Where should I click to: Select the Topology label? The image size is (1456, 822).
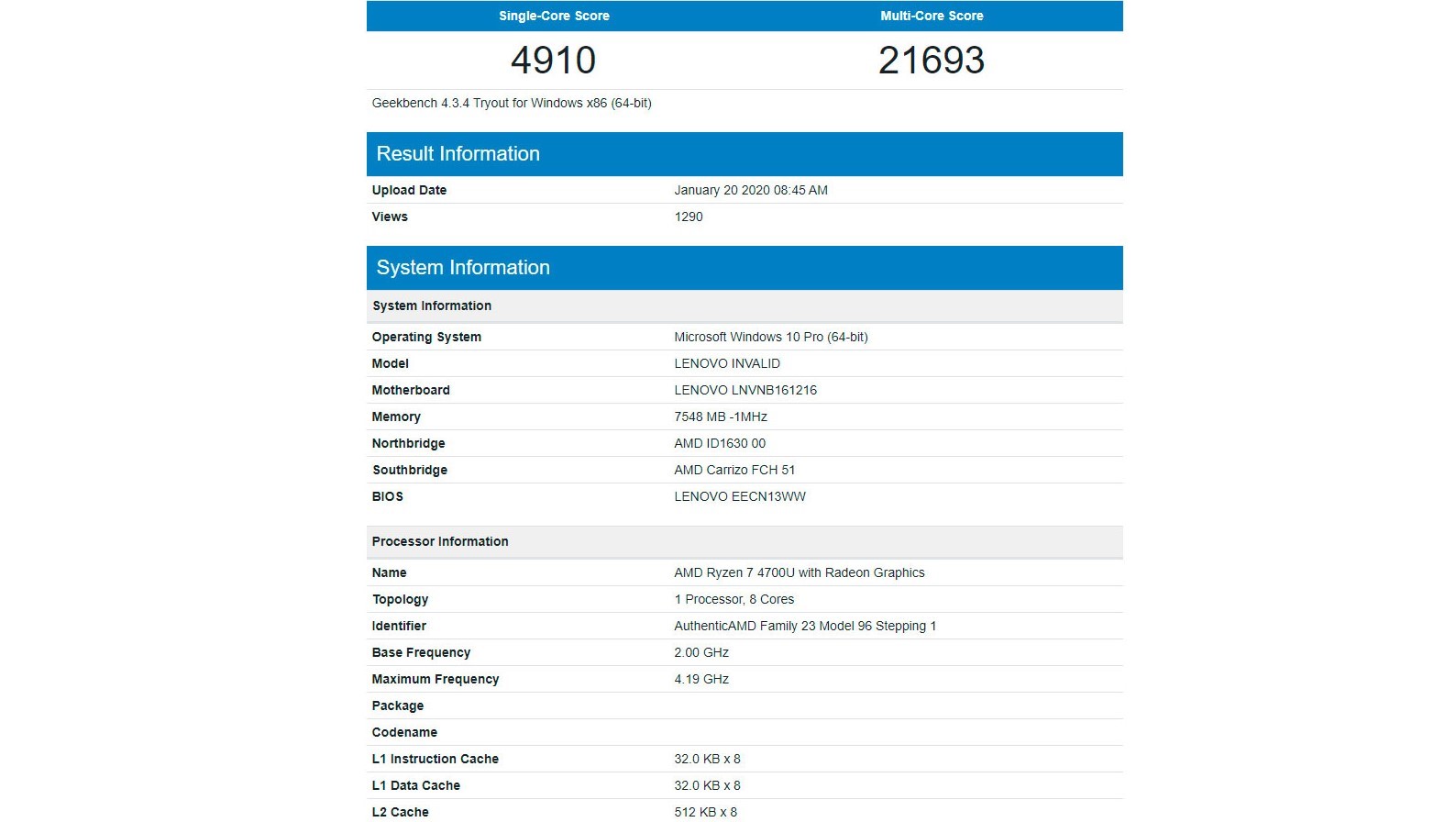click(400, 599)
